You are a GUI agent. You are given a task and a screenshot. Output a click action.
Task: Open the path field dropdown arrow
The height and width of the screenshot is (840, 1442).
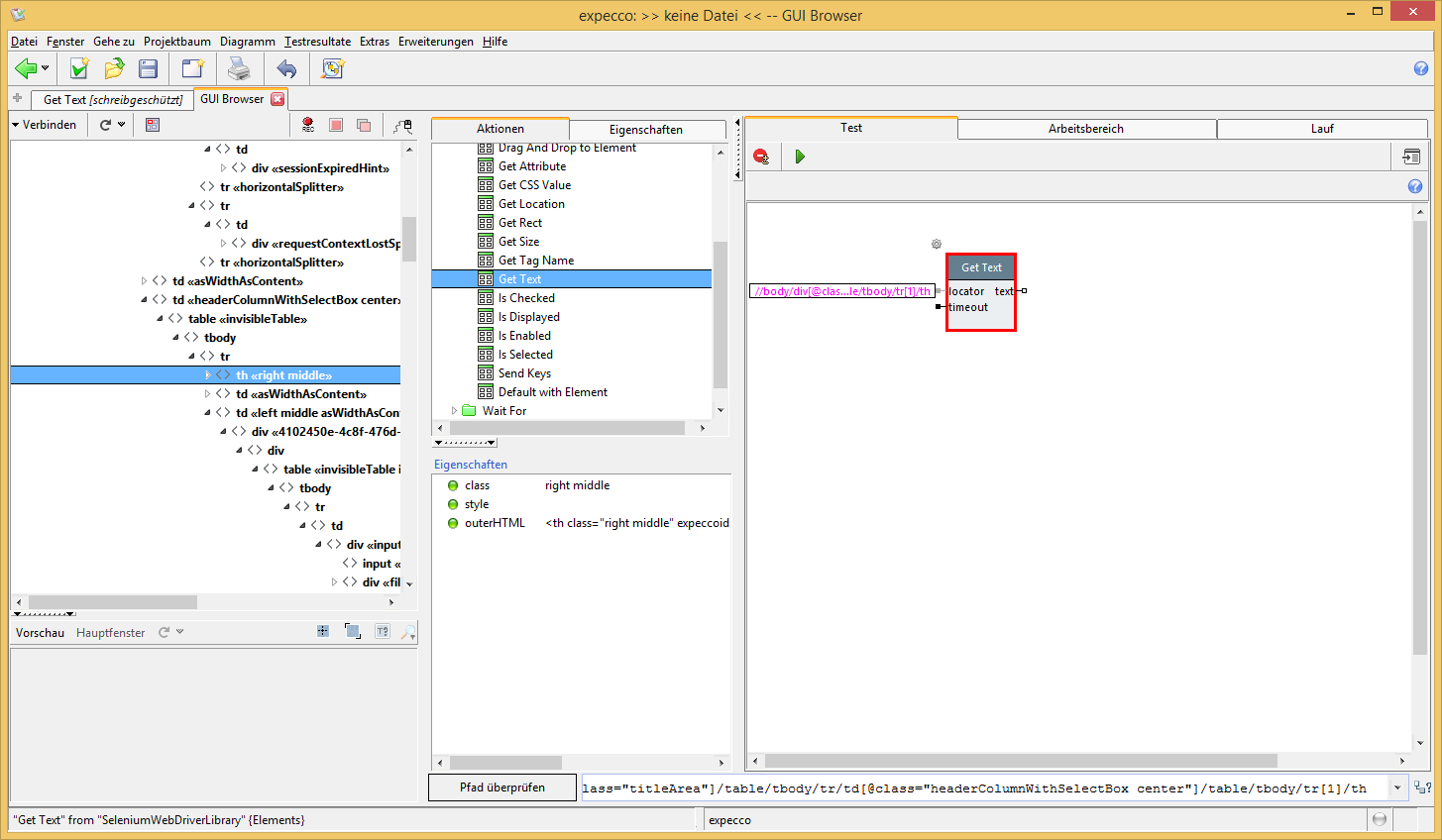click(x=1397, y=788)
